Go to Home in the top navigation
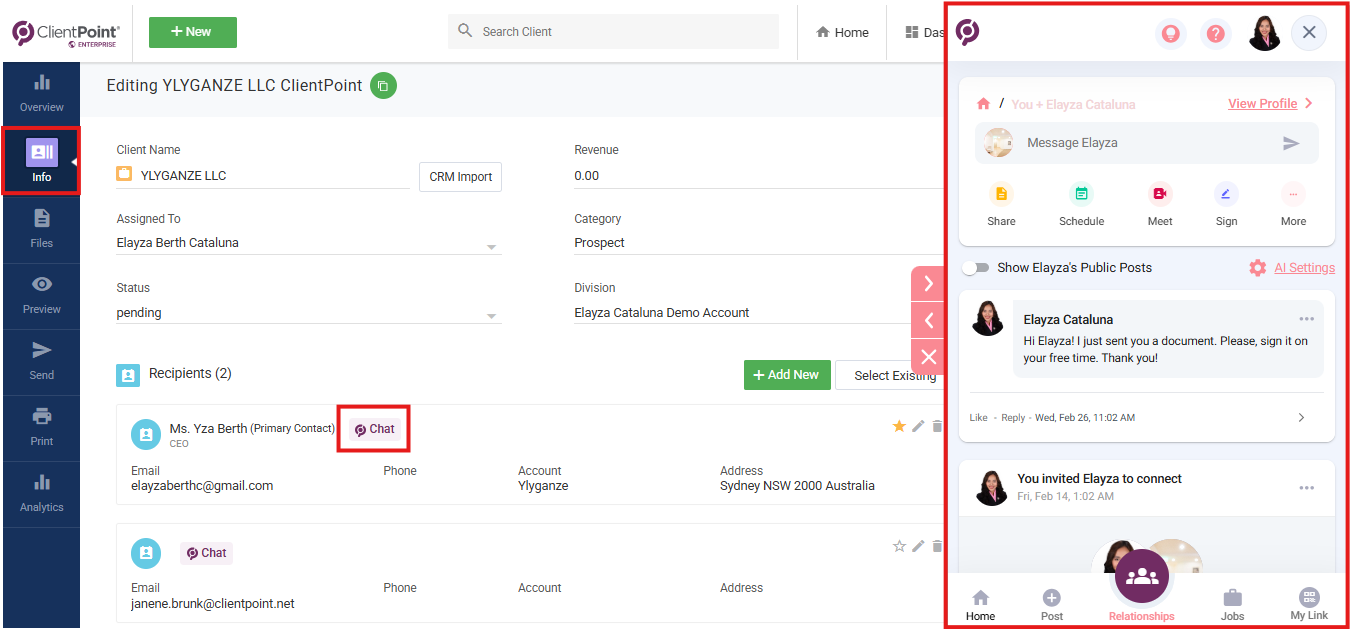 click(842, 32)
